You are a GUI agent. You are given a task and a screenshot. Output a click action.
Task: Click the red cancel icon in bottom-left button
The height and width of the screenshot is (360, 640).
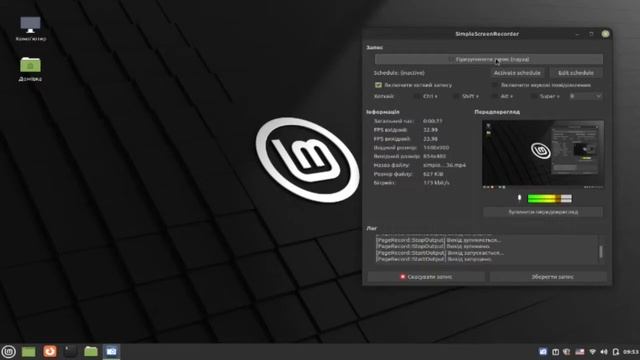[x=402, y=277]
